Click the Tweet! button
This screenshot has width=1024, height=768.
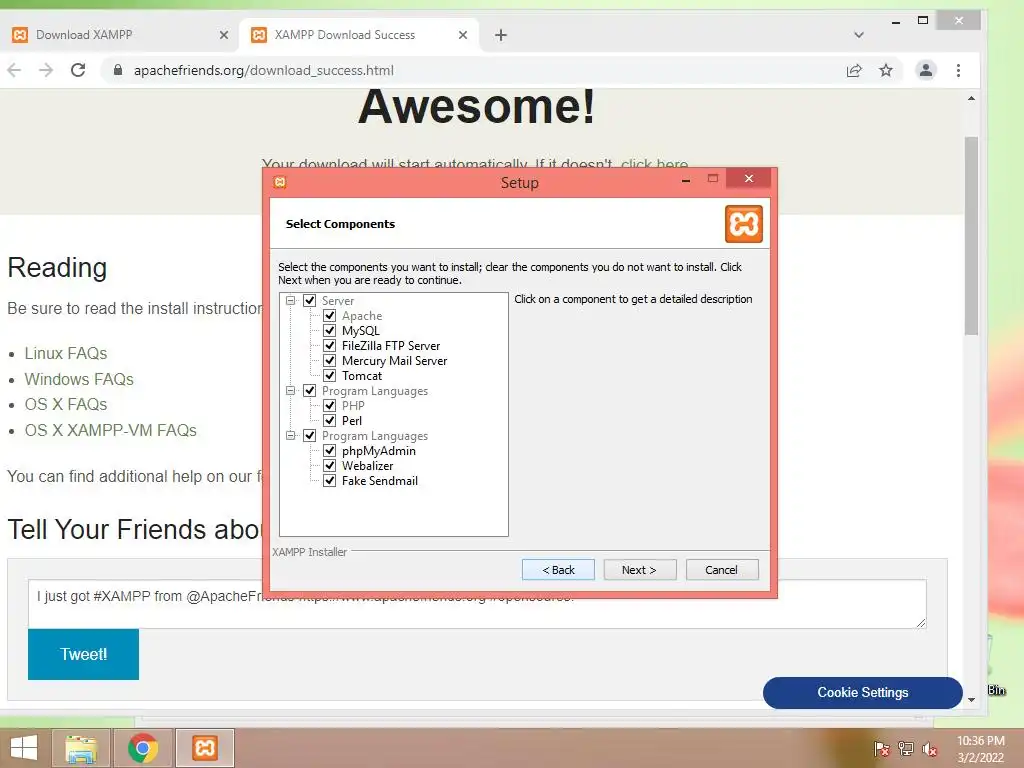click(x=84, y=654)
